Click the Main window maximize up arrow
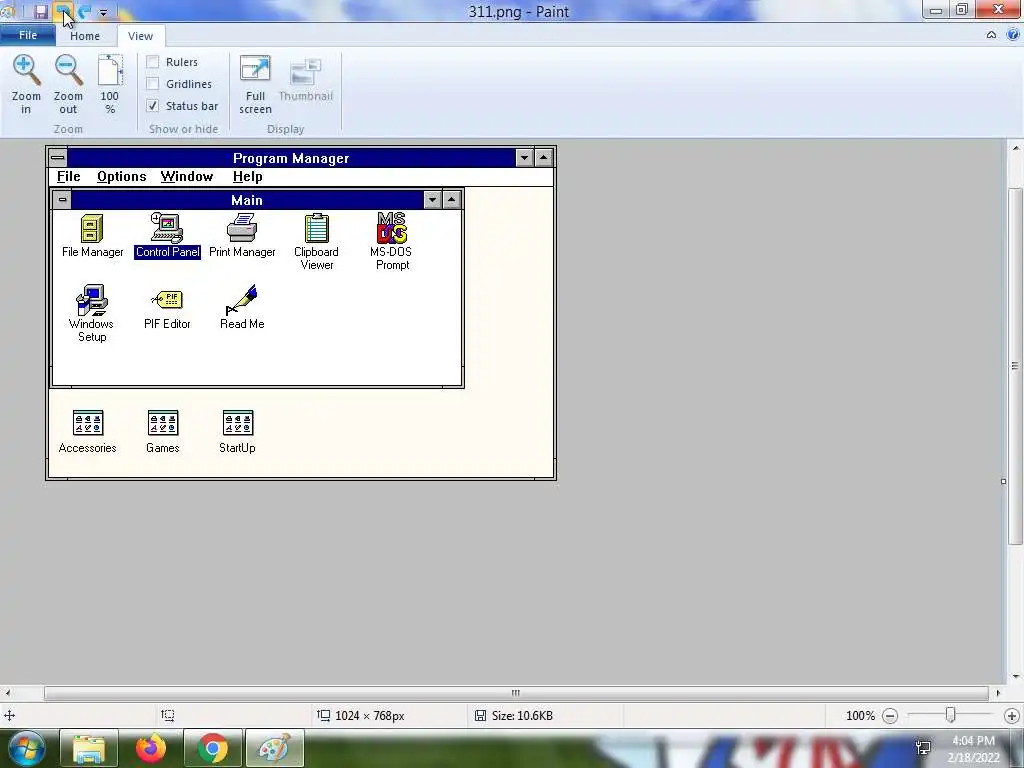 point(451,199)
